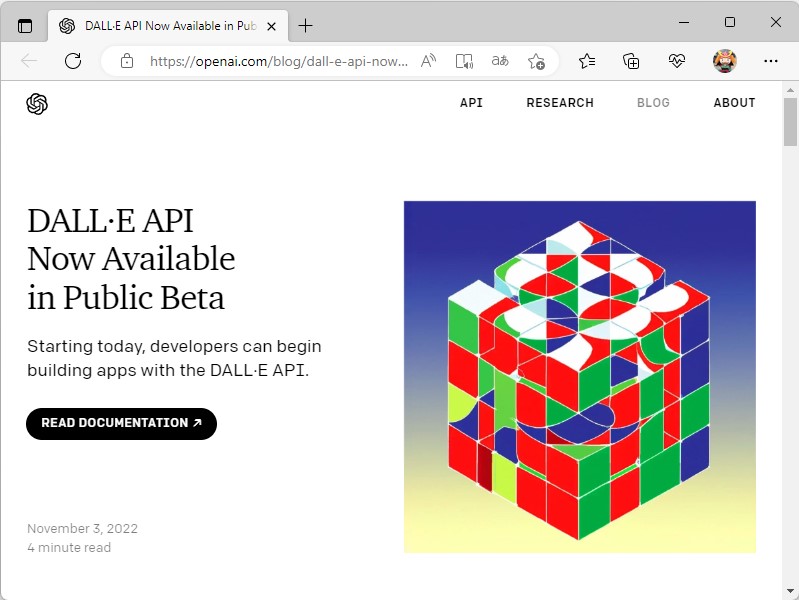The image size is (799, 600).
Task: Click the Rubik's cube hero image
Action: tap(580, 377)
